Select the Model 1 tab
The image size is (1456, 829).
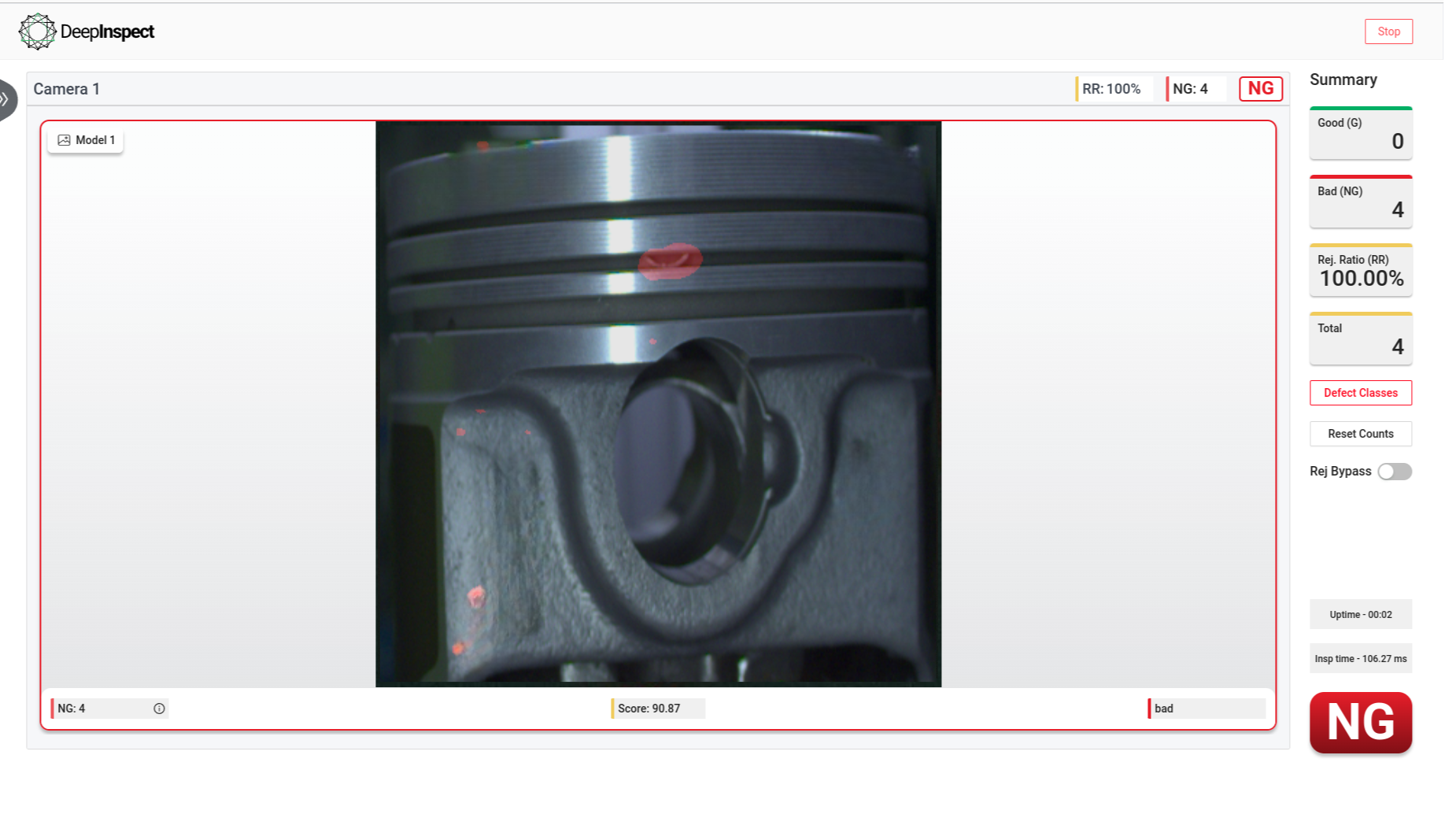pos(85,140)
